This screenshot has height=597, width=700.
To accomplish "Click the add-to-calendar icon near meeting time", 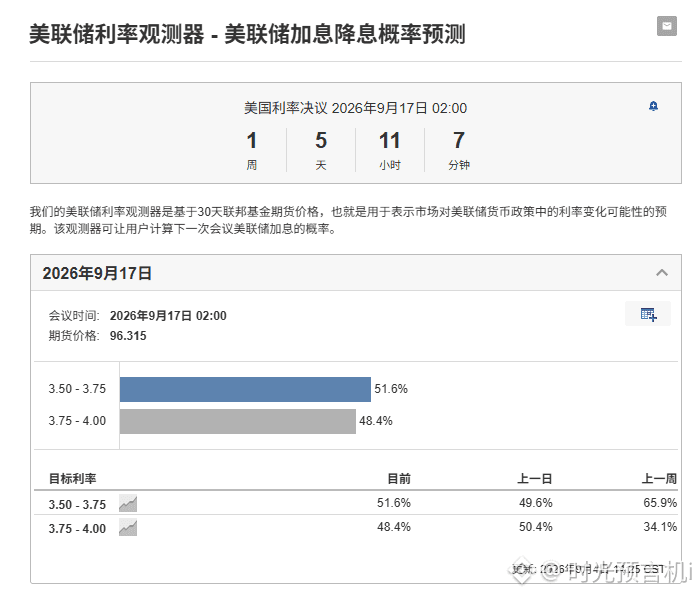I will click(x=648, y=314).
